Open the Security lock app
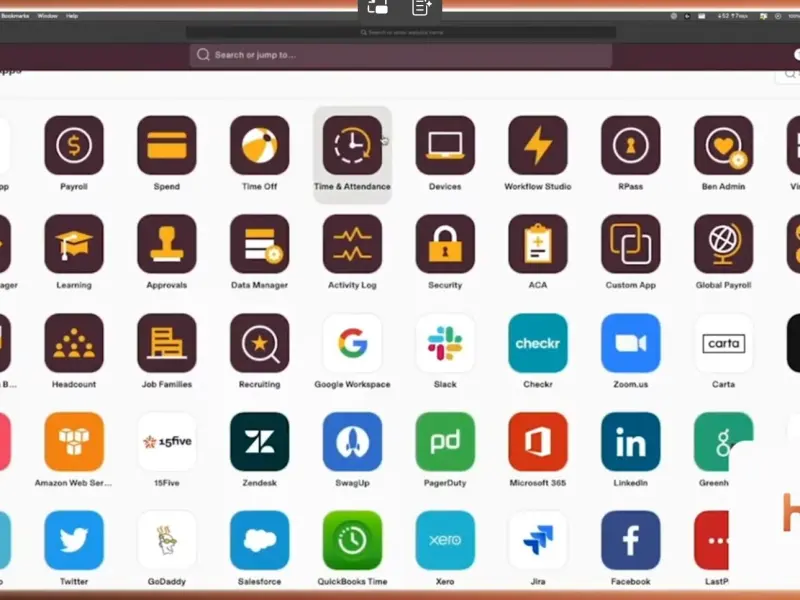800x600 pixels. 445,244
